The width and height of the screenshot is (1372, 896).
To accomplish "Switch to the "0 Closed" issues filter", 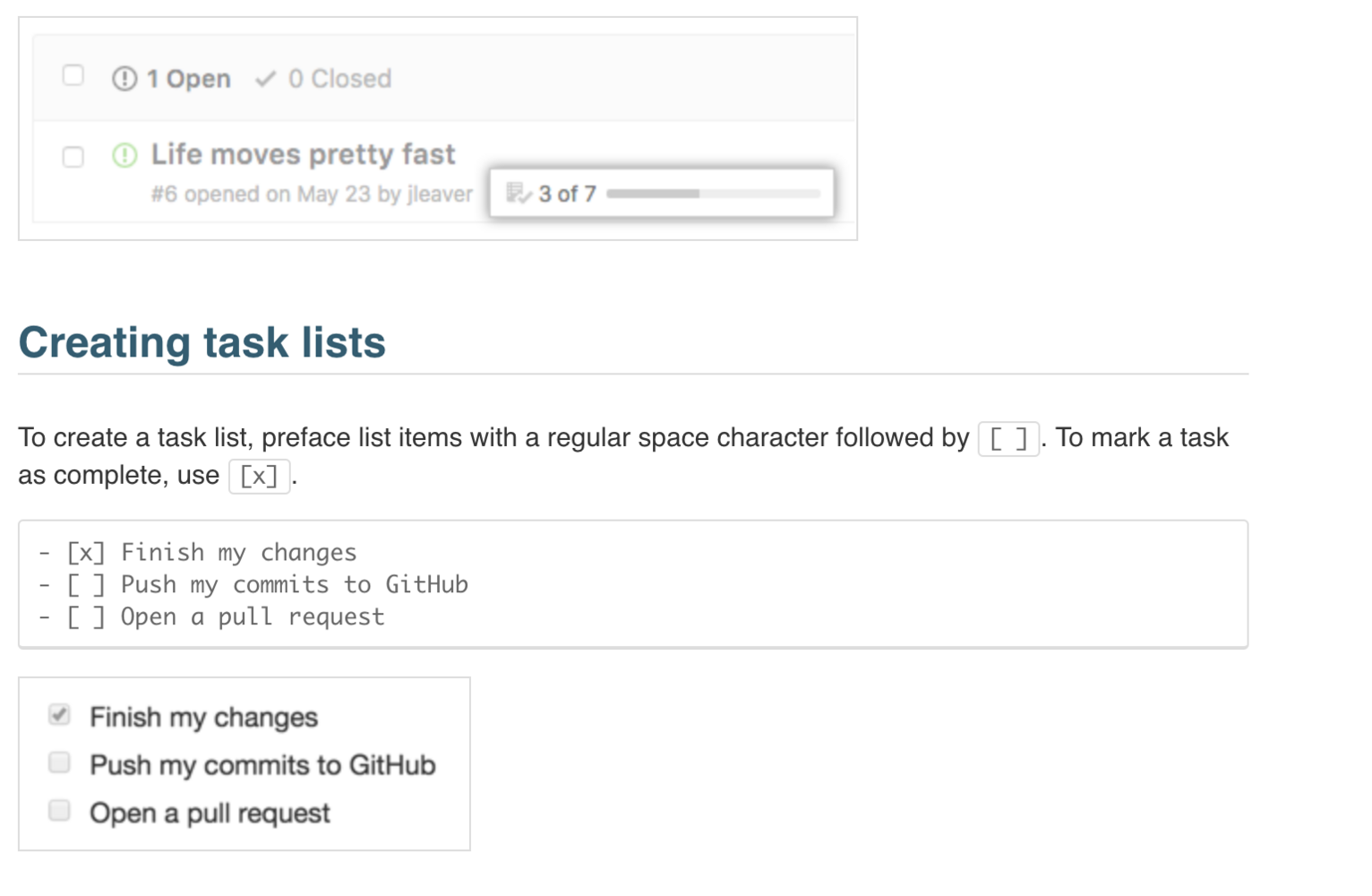I will click(339, 79).
